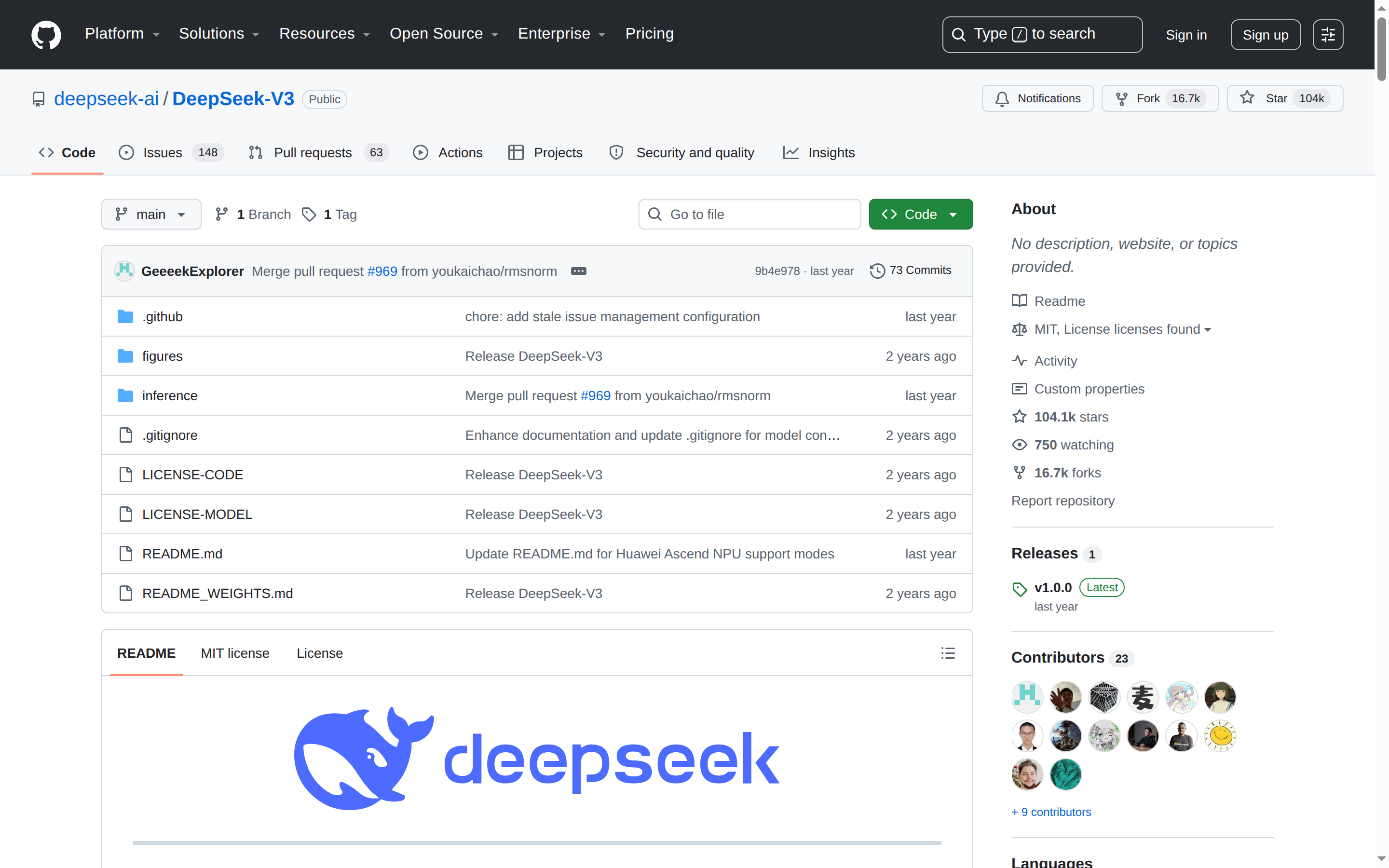Image resolution: width=1389 pixels, height=868 pixels.
Task: Click the Type / to search box
Action: tap(1042, 34)
